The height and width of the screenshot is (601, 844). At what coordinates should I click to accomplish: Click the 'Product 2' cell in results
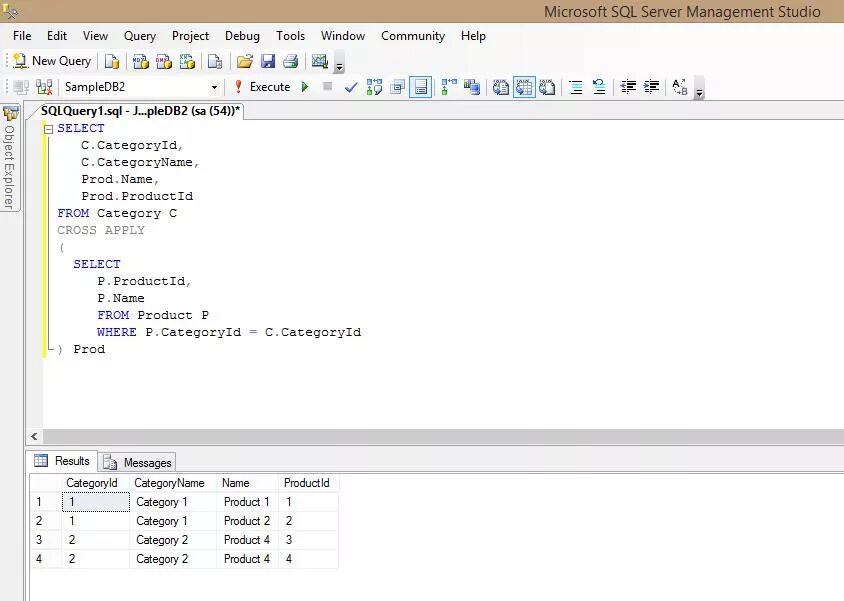[x=248, y=521]
